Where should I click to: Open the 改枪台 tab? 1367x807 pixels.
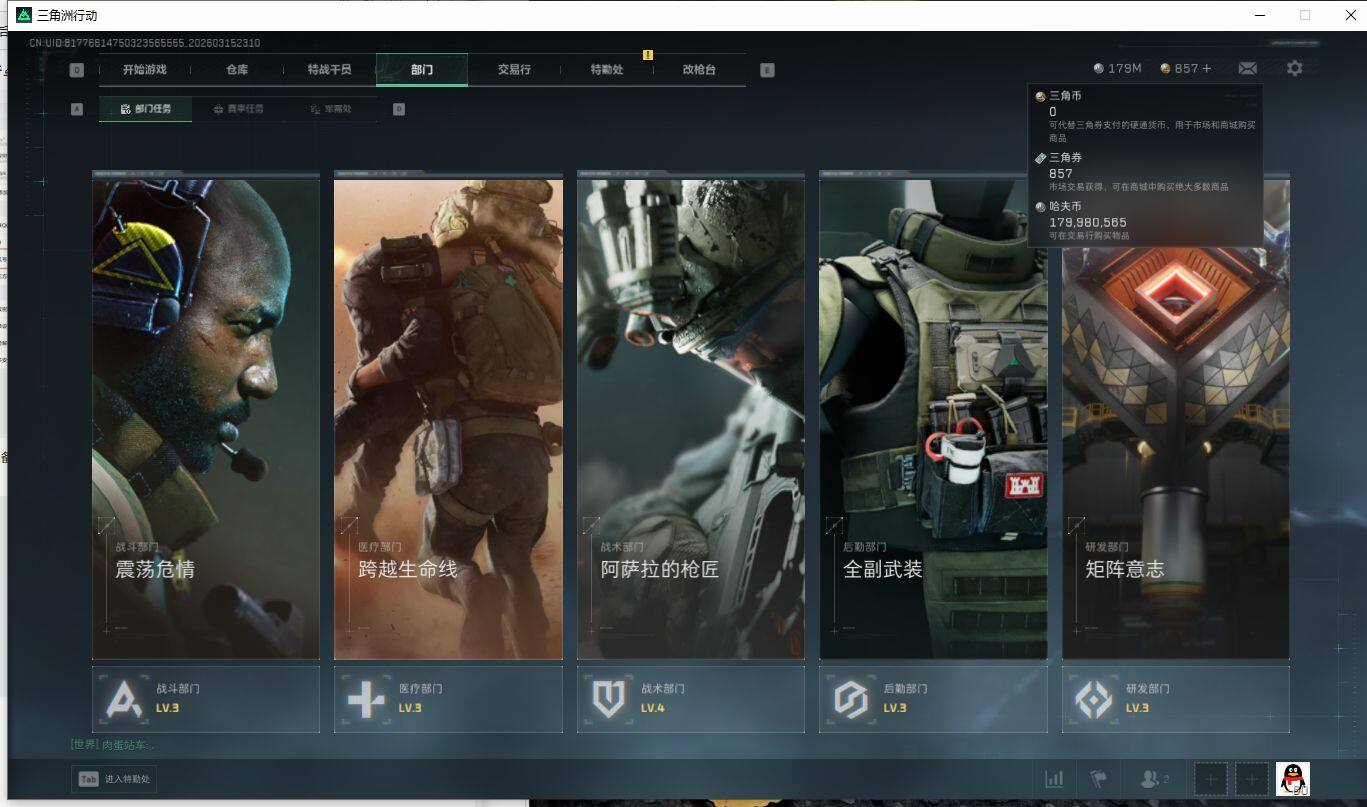point(699,70)
